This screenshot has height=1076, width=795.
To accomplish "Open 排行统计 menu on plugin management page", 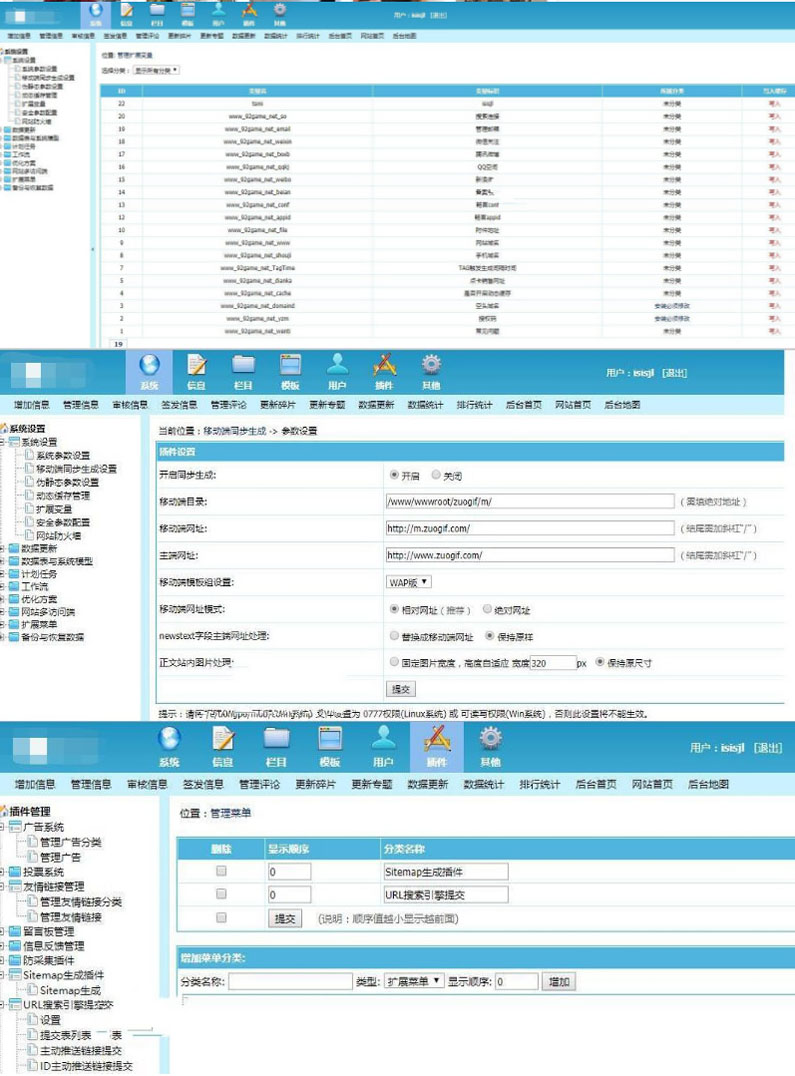I will (x=540, y=784).
